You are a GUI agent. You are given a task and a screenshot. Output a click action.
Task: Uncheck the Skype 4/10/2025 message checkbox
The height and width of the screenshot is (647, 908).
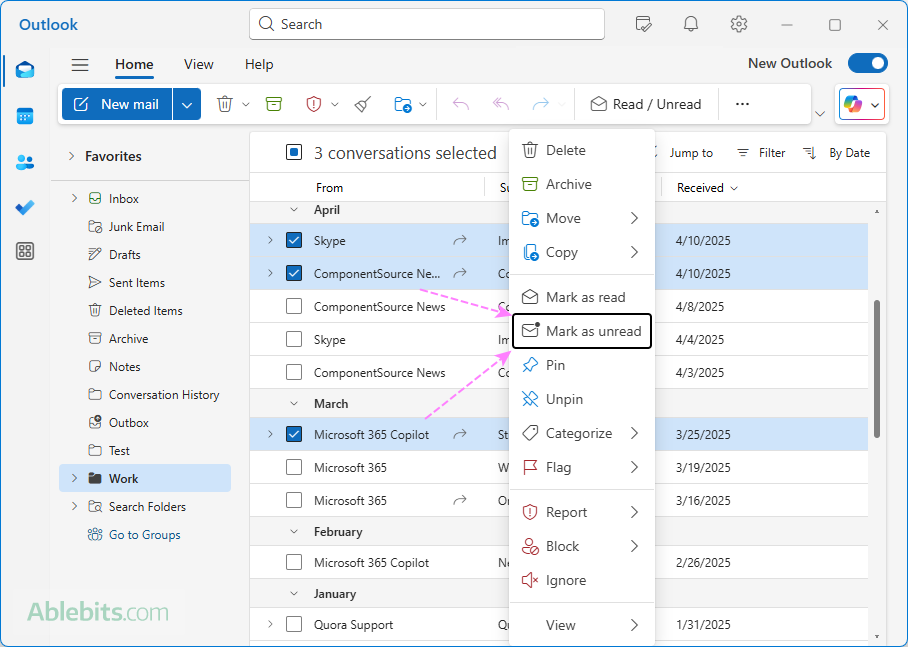click(294, 240)
